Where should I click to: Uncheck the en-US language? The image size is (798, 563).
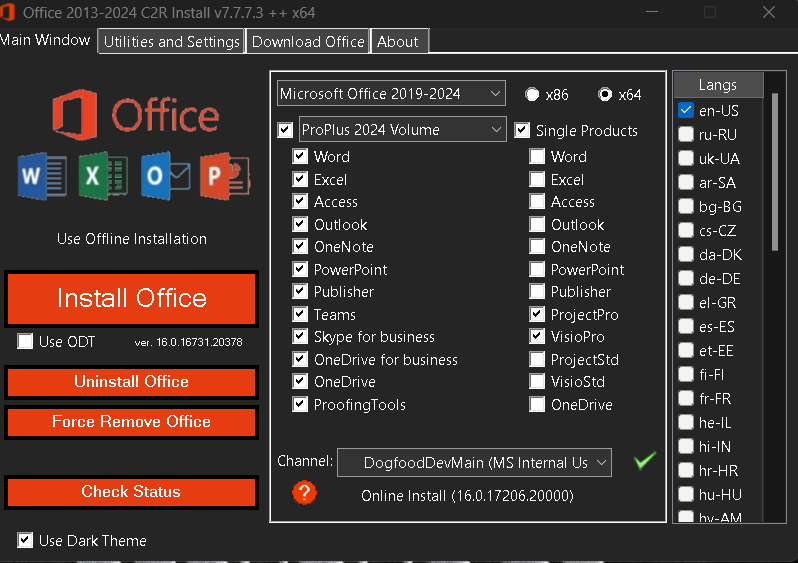pyautogui.click(x=686, y=110)
